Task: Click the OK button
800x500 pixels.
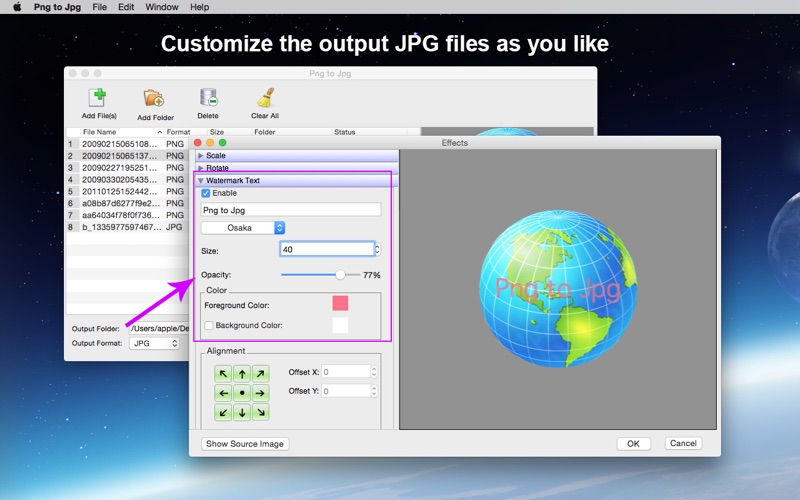Action: click(633, 444)
